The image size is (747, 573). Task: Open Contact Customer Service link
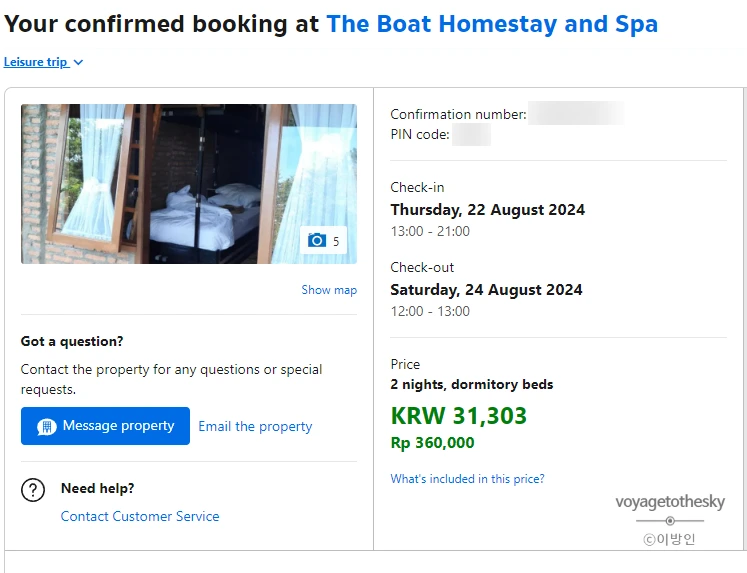[x=140, y=516]
